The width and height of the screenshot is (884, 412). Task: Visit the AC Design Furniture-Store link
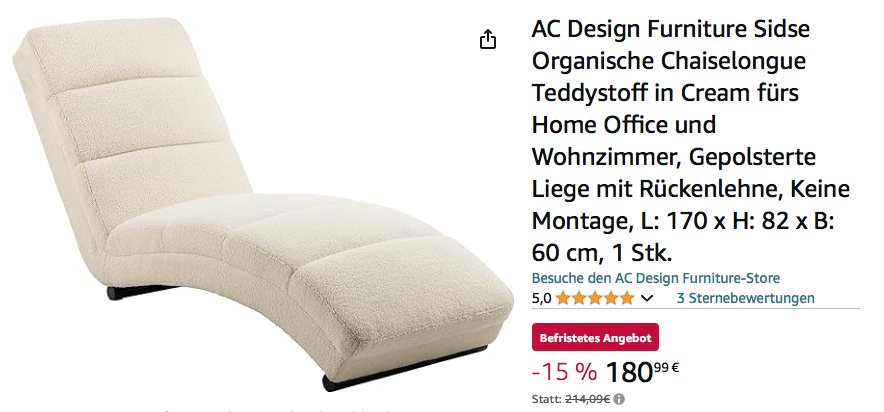pyautogui.click(x=656, y=278)
